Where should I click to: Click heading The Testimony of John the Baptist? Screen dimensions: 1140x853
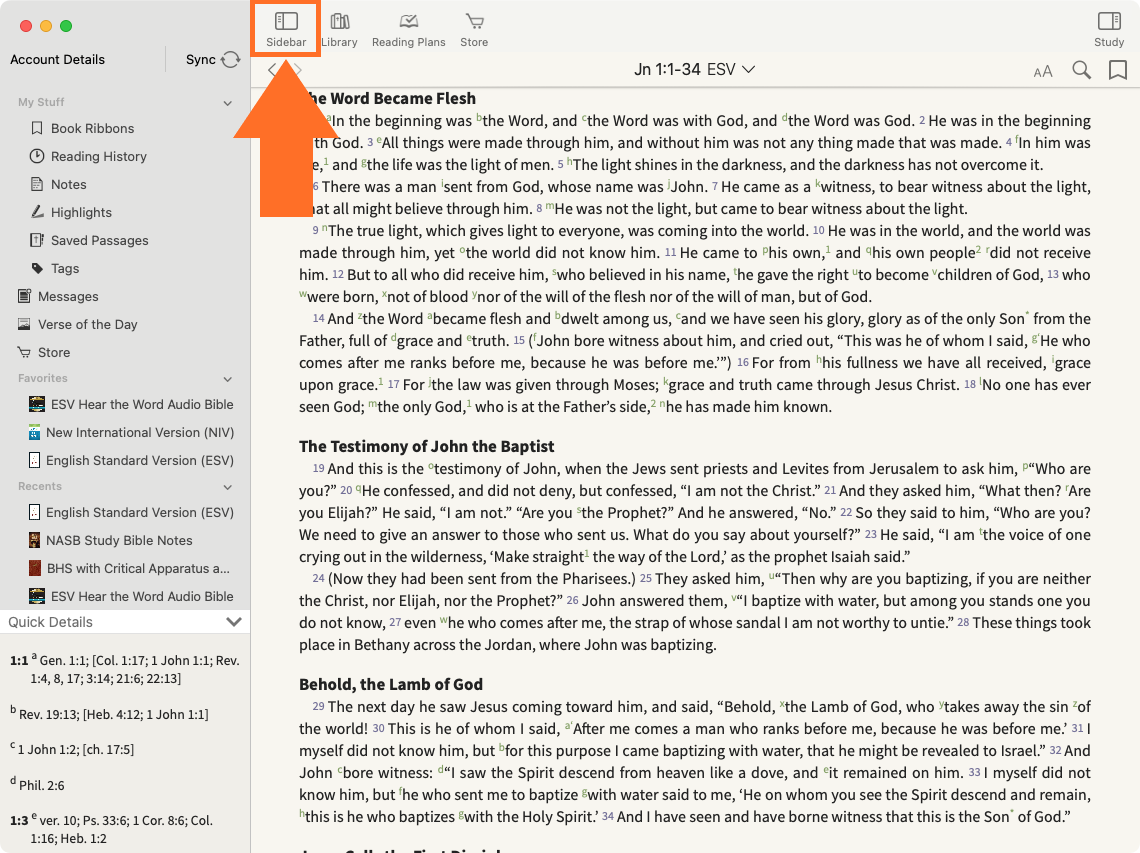(x=427, y=446)
